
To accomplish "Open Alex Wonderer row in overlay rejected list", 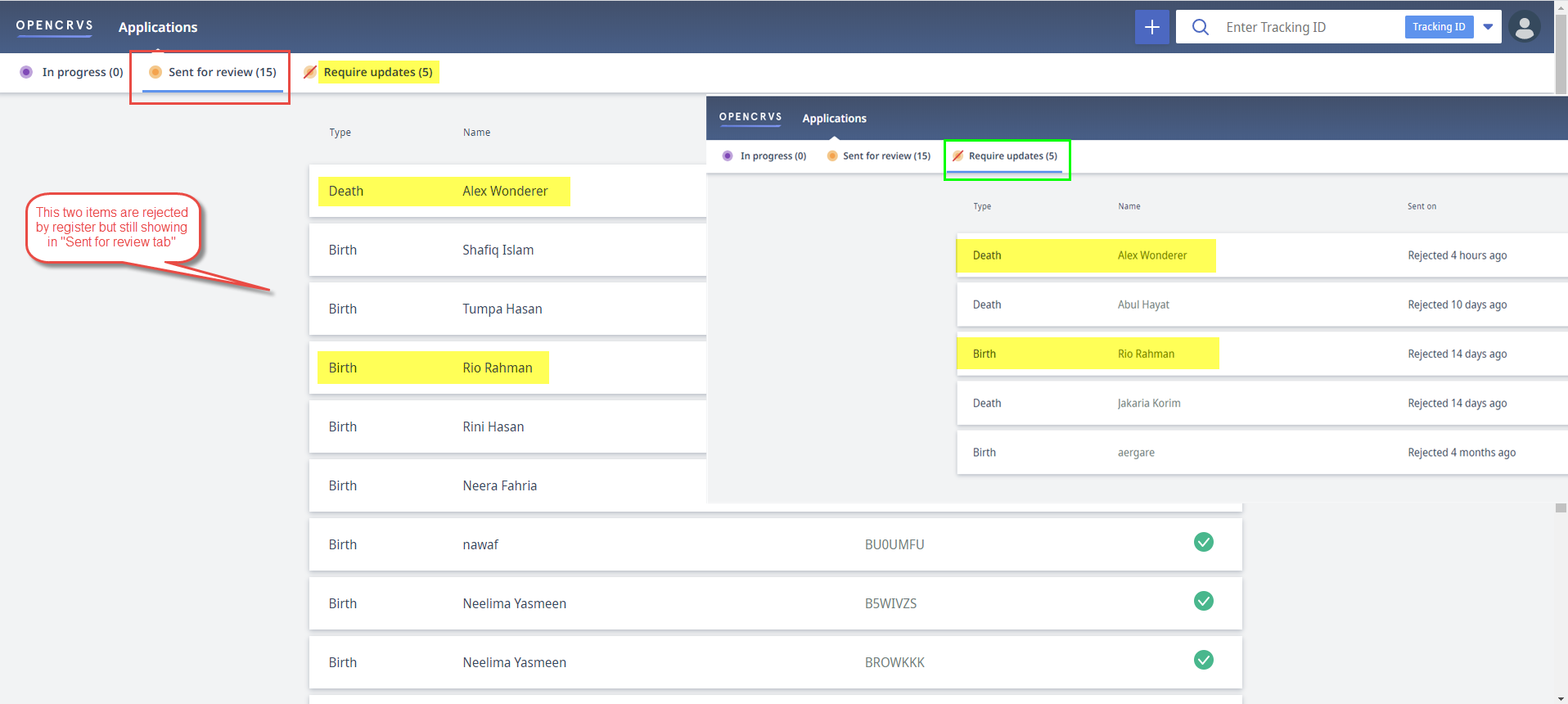I will pos(1262,255).
